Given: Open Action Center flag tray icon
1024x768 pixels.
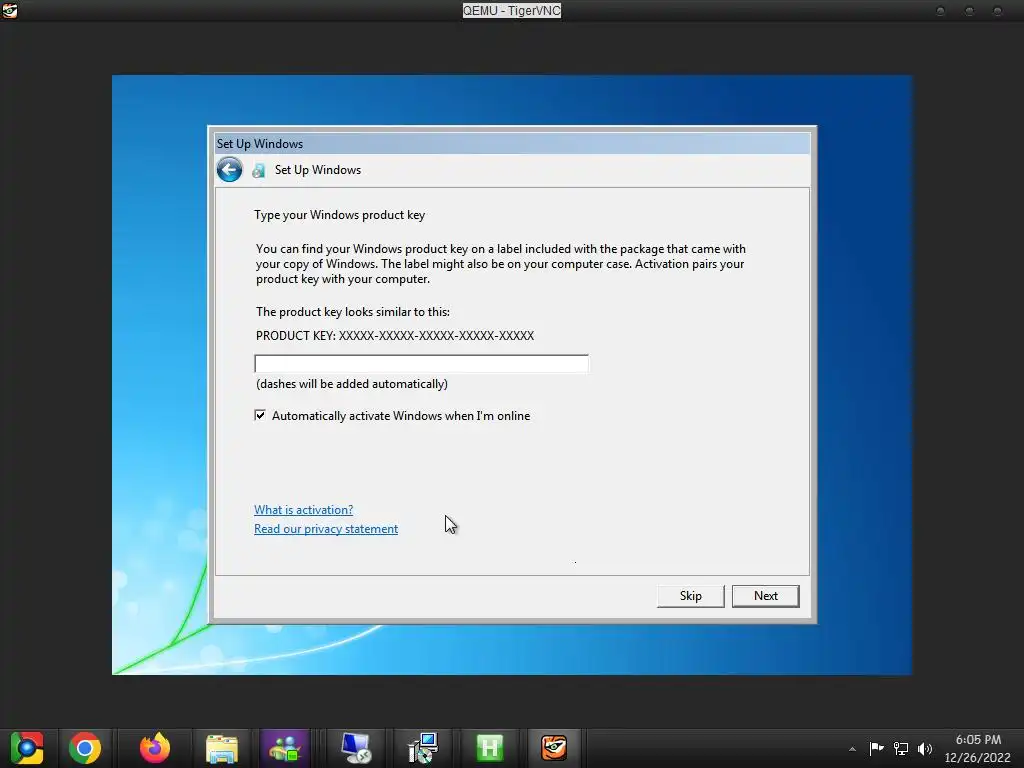Looking at the screenshot, I should click(876, 748).
